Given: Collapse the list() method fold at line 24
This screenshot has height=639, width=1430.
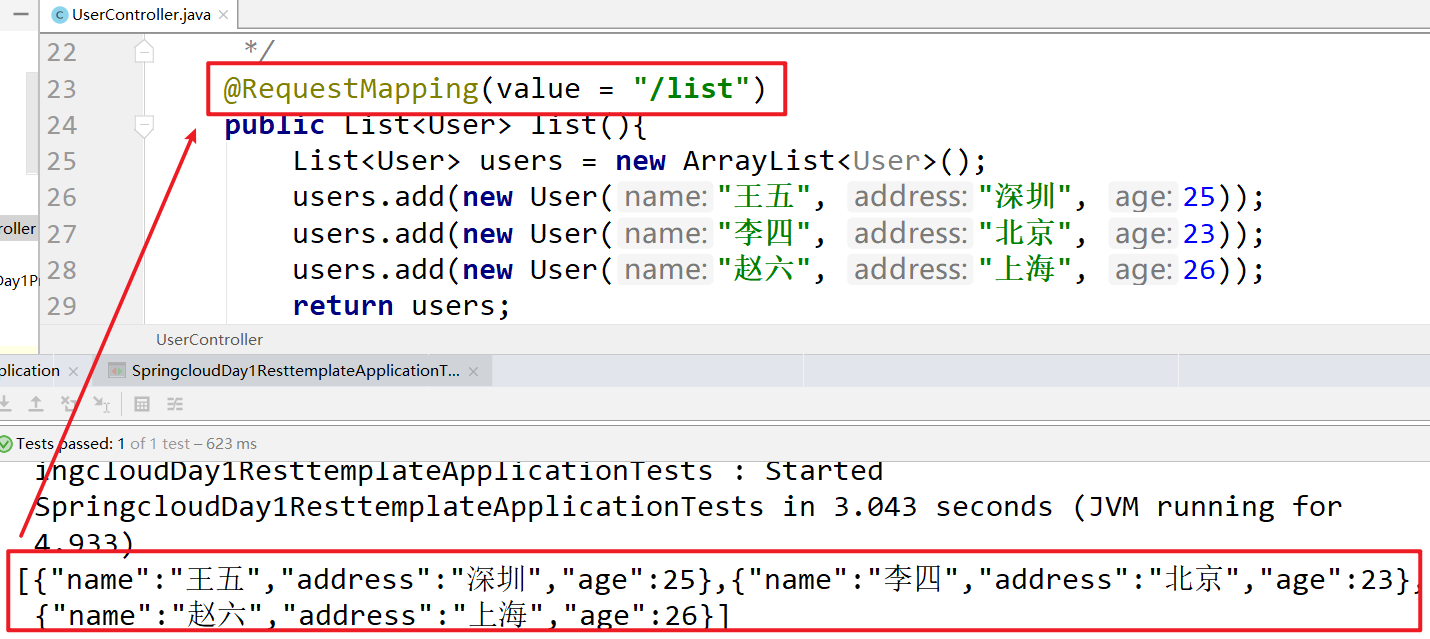Looking at the screenshot, I should pyautogui.click(x=145, y=125).
